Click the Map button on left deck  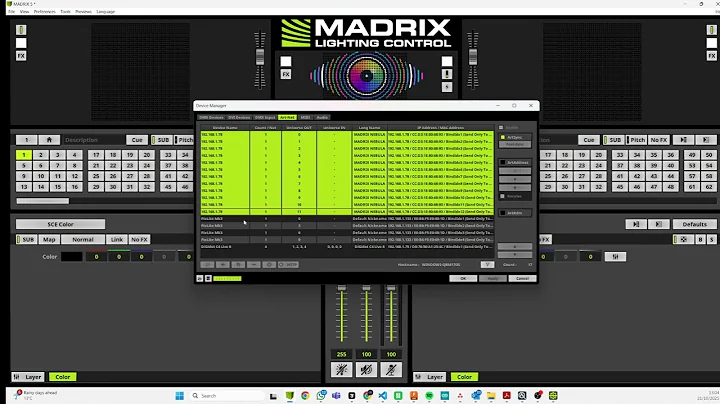(49, 239)
